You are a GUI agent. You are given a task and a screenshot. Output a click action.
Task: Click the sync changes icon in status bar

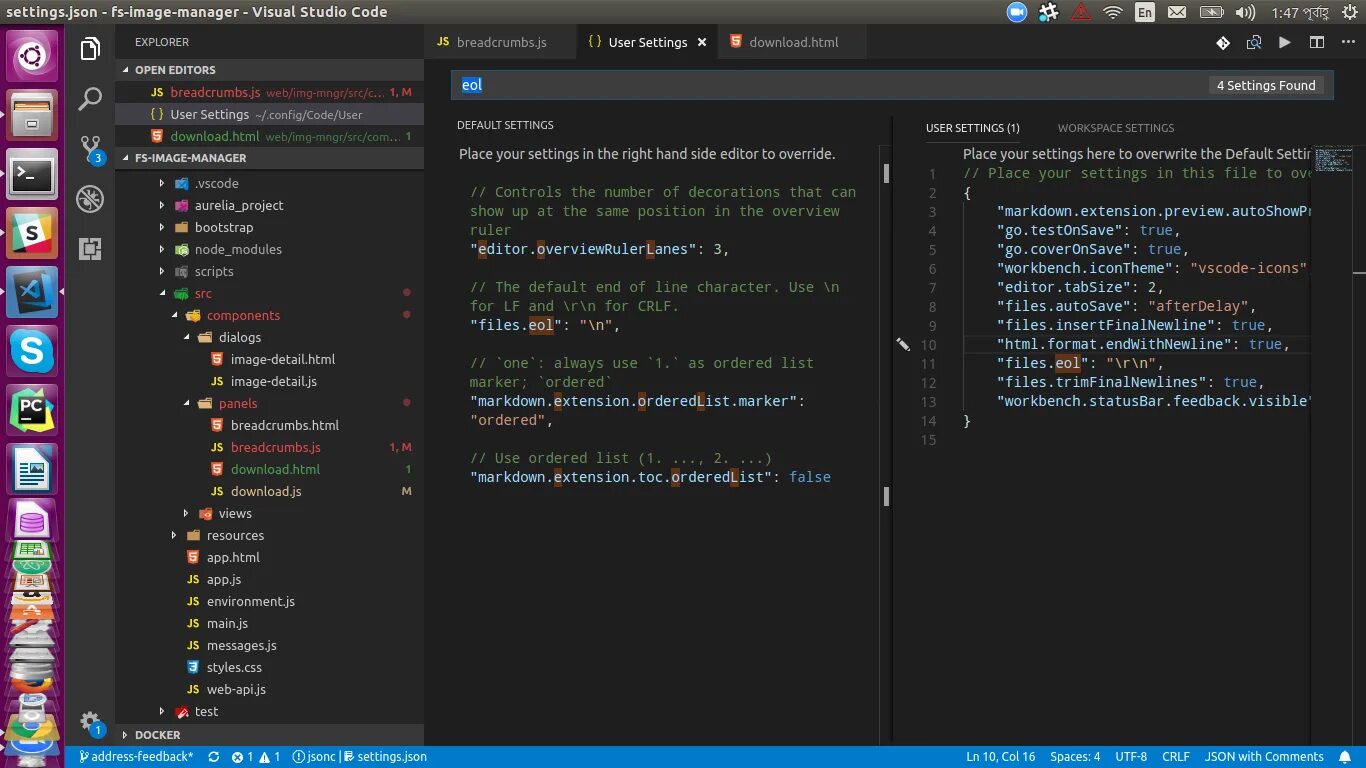(214, 757)
